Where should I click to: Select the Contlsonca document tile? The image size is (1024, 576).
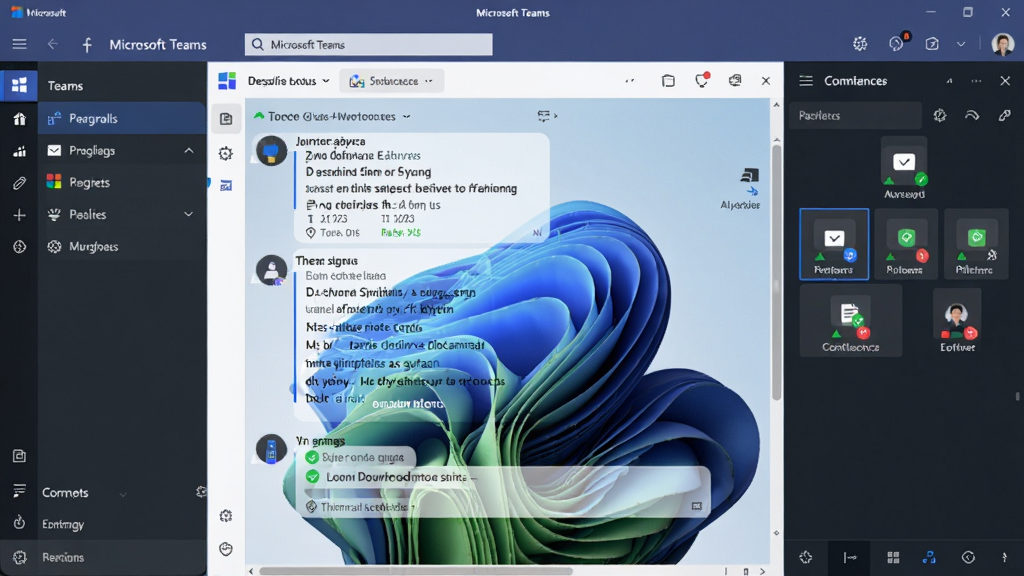850,321
